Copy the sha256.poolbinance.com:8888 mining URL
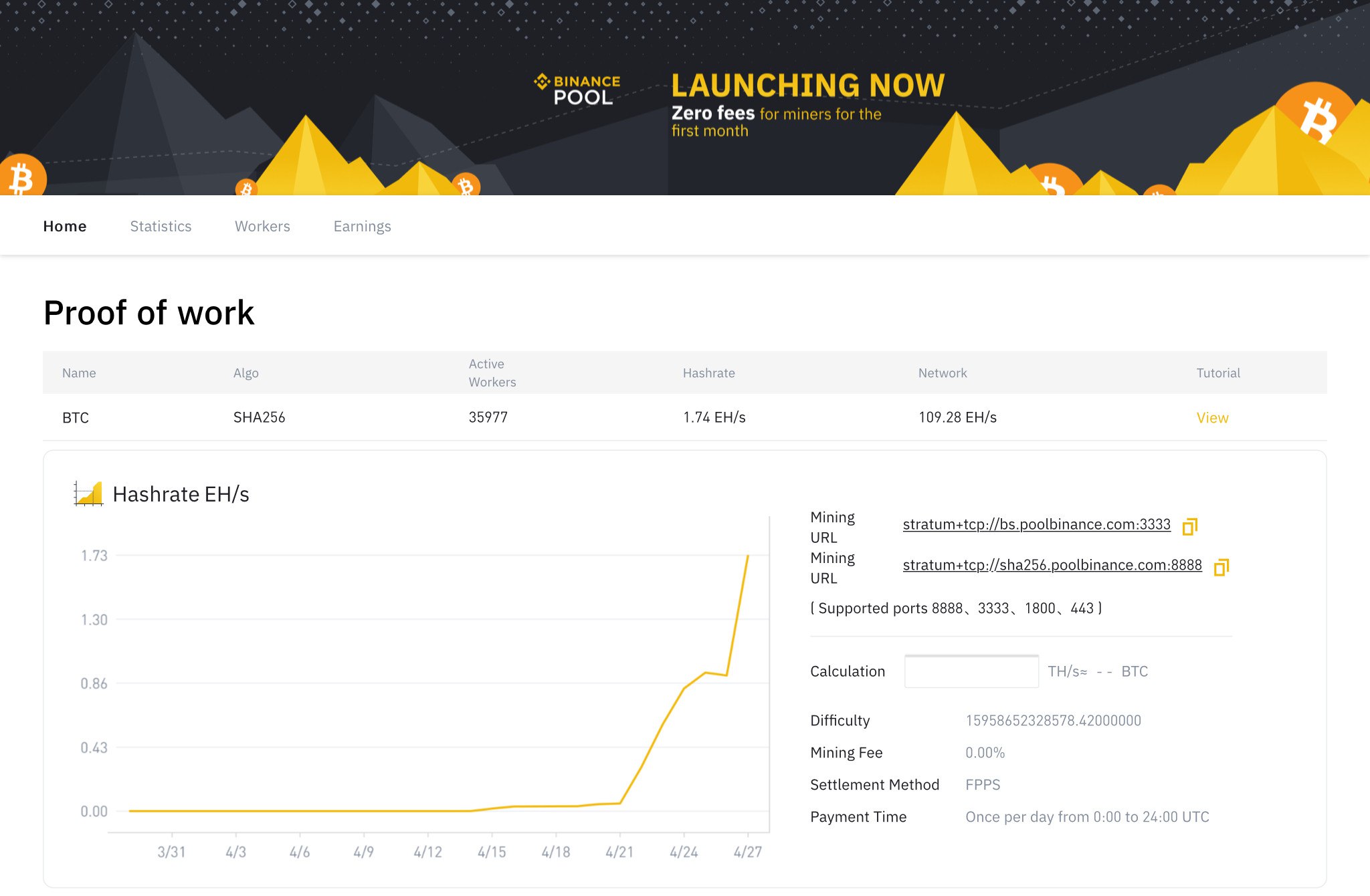The width and height of the screenshot is (1370, 896). coord(1221,567)
